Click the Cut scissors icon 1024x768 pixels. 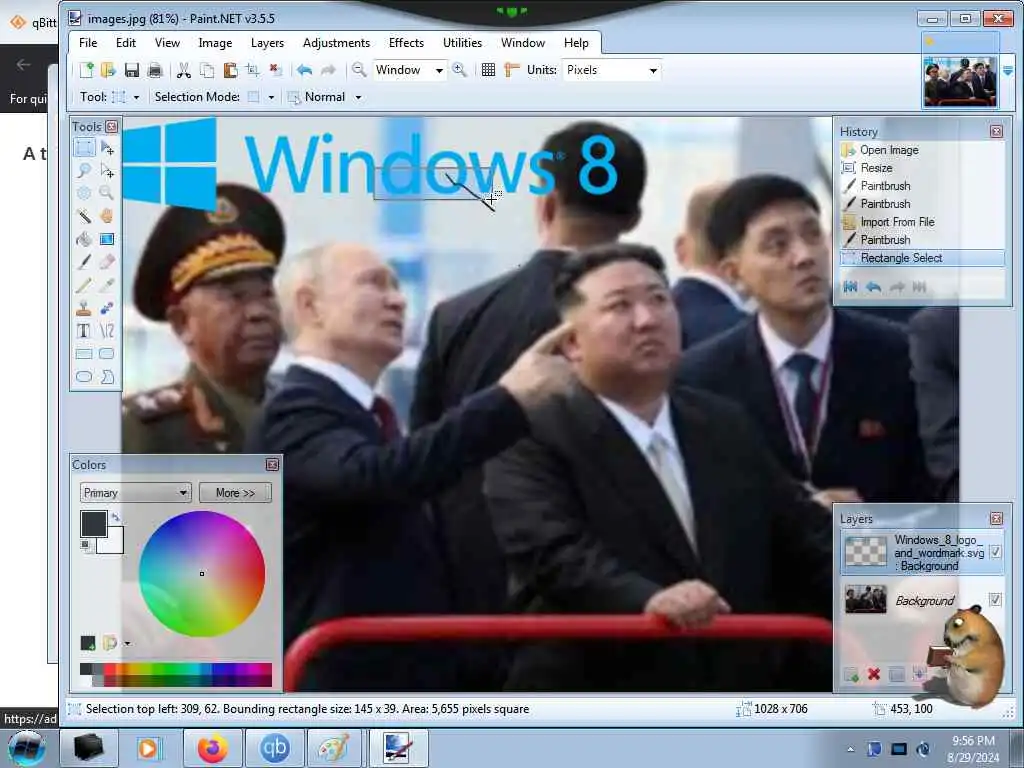pyautogui.click(x=184, y=70)
